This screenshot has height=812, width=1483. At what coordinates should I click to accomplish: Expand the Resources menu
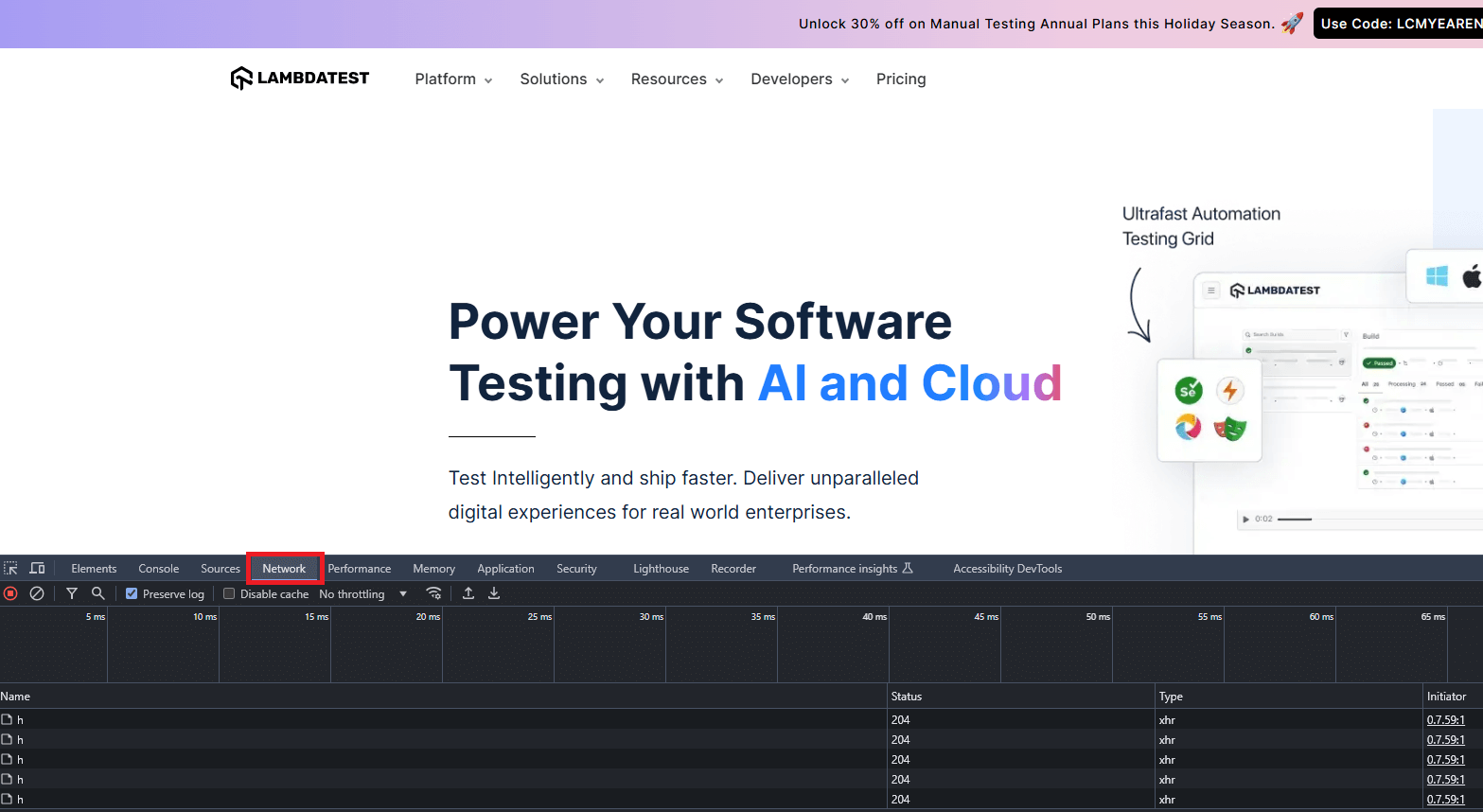[678, 79]
